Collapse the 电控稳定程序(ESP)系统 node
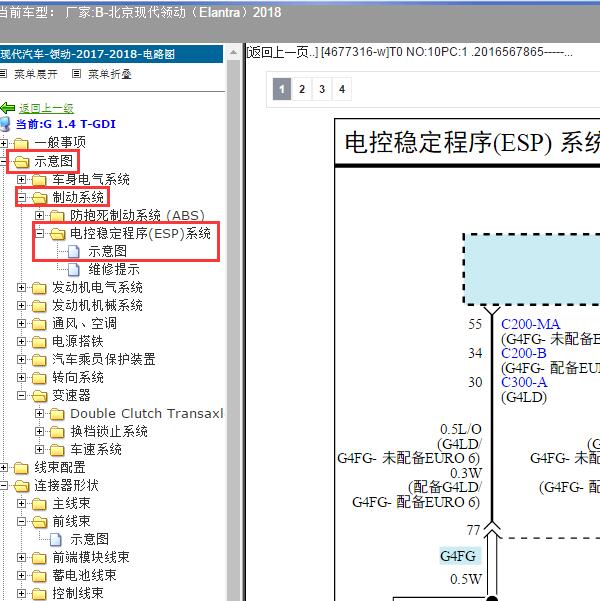 coord(39,233)
